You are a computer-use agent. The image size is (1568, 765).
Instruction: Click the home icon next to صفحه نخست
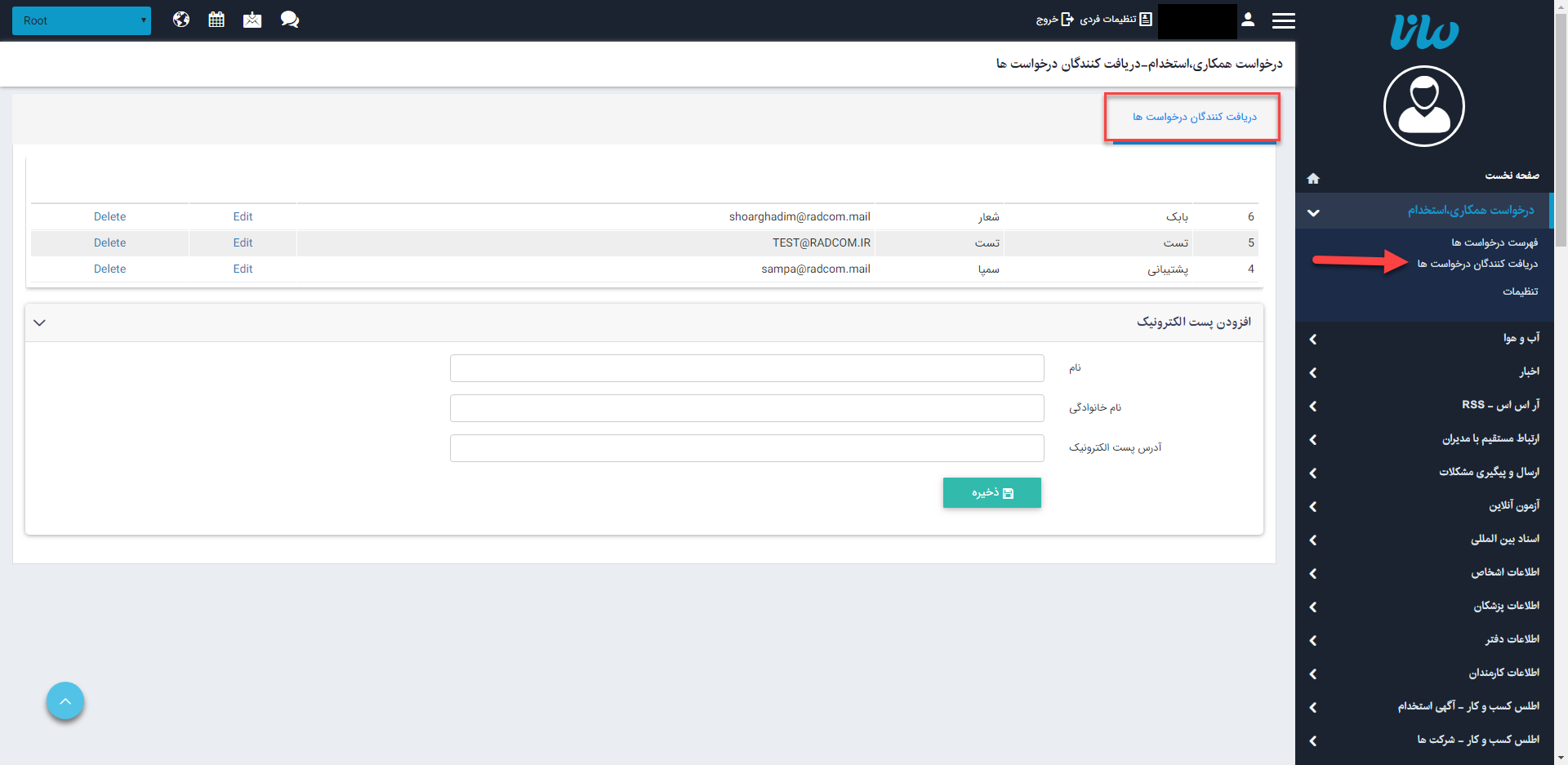point(1313,178)
